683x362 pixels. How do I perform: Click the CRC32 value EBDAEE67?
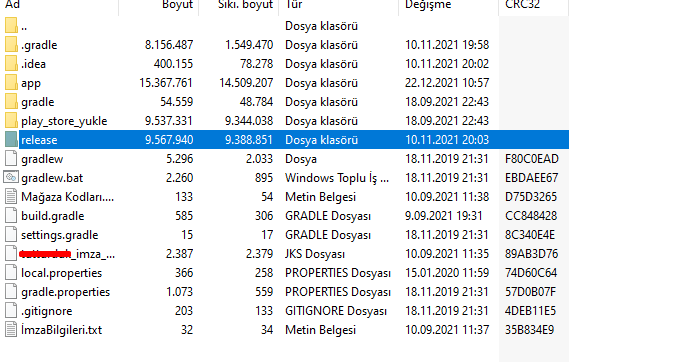click(x=531, y=178)
